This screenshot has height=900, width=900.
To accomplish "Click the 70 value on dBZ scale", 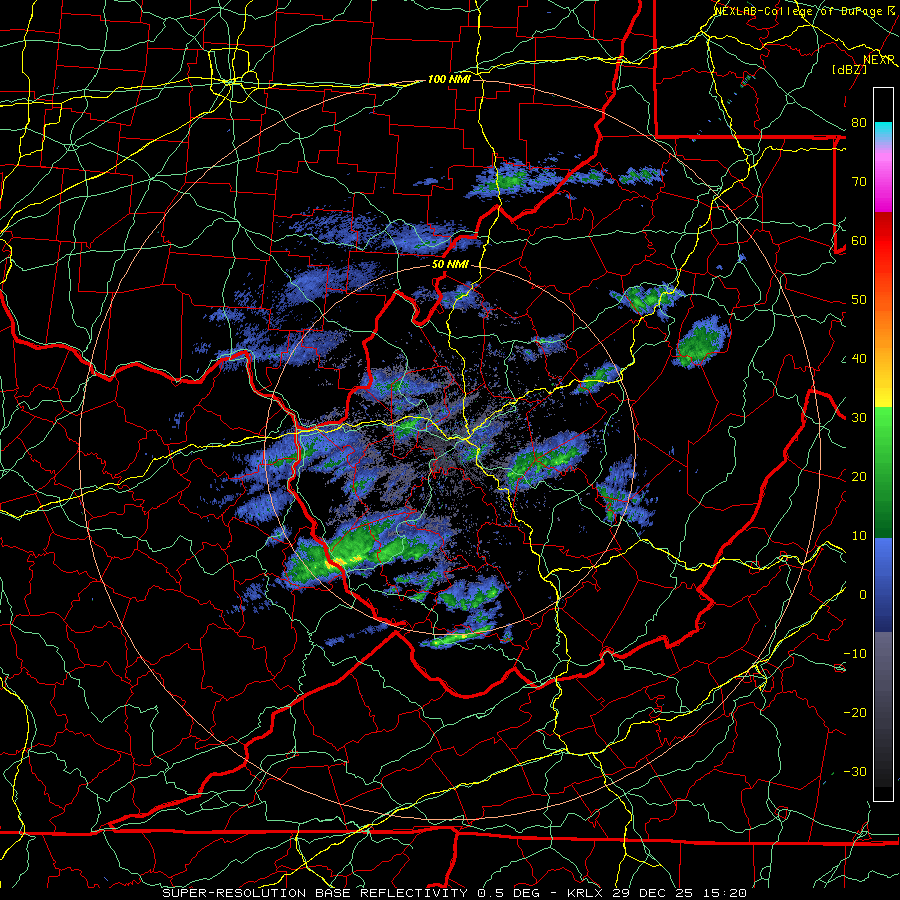I will tap(859, 182).
